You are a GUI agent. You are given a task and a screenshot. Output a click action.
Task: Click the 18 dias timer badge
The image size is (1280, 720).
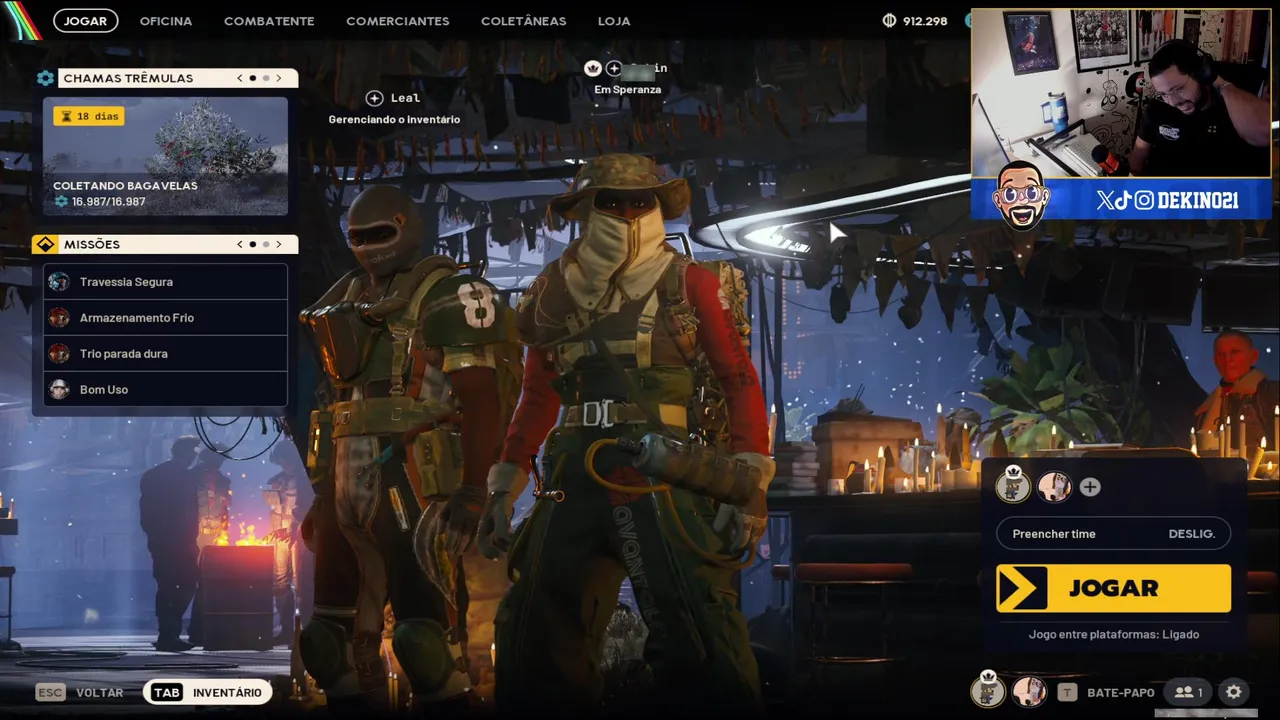(89, 116)
